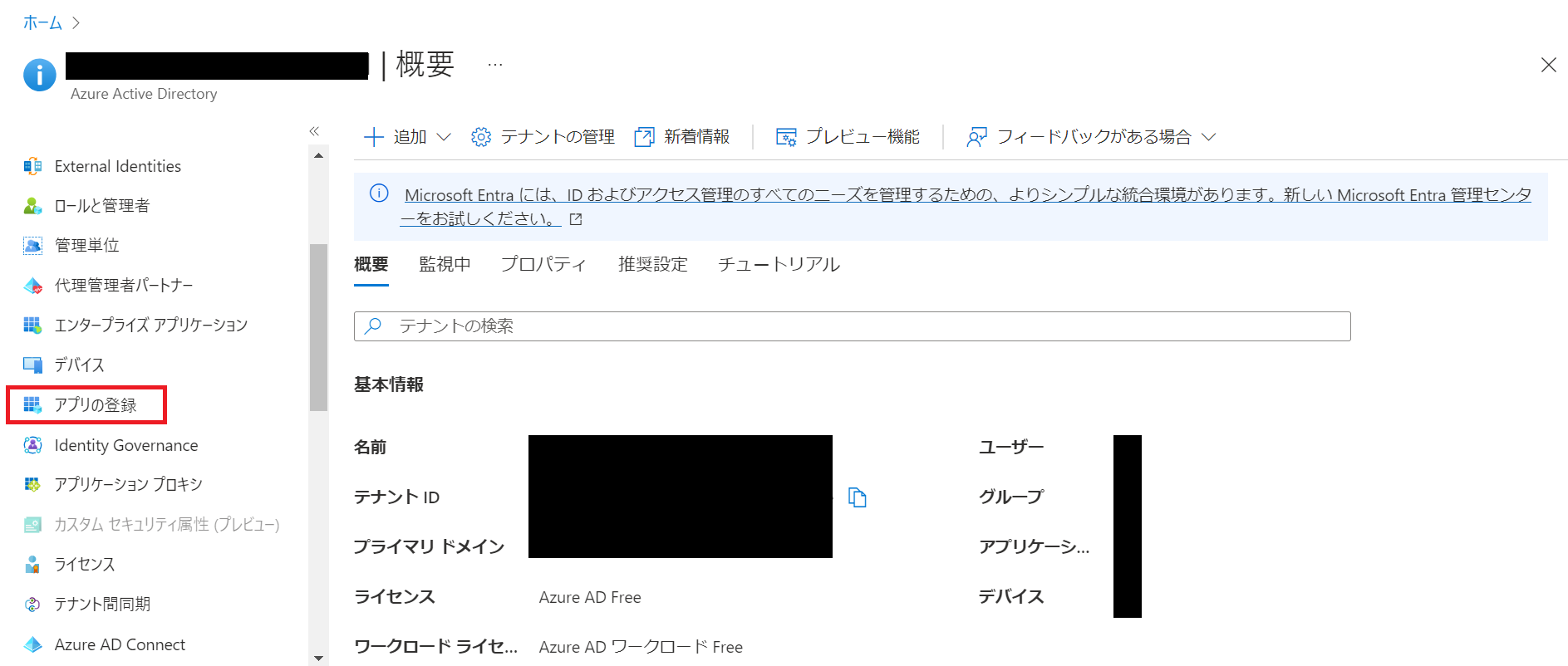Click the plus icon for 追加
1568x666 pixels.
[x=374, y=137]
